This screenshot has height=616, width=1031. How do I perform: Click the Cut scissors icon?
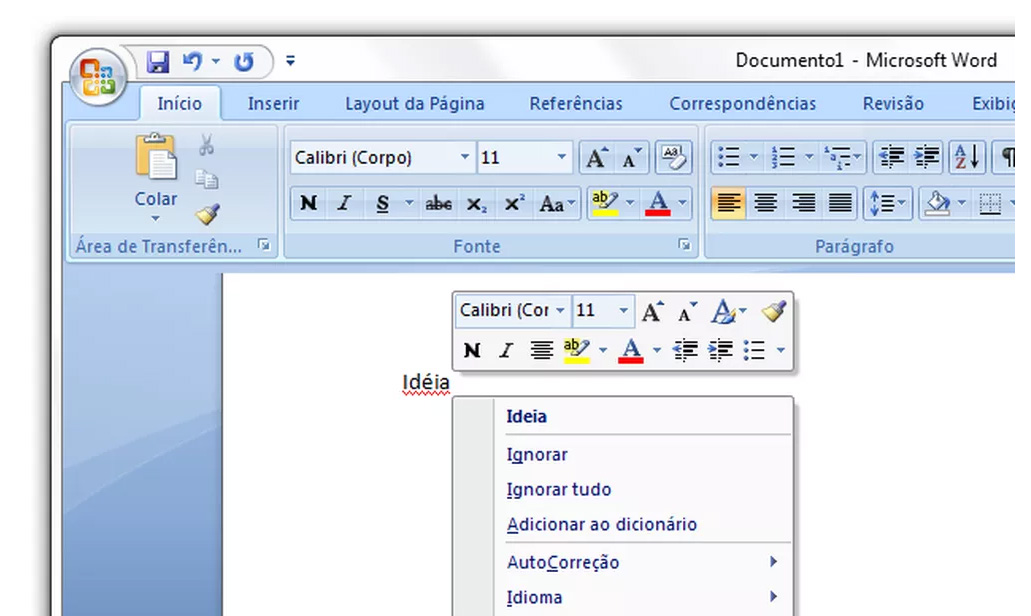click(206, 146)
